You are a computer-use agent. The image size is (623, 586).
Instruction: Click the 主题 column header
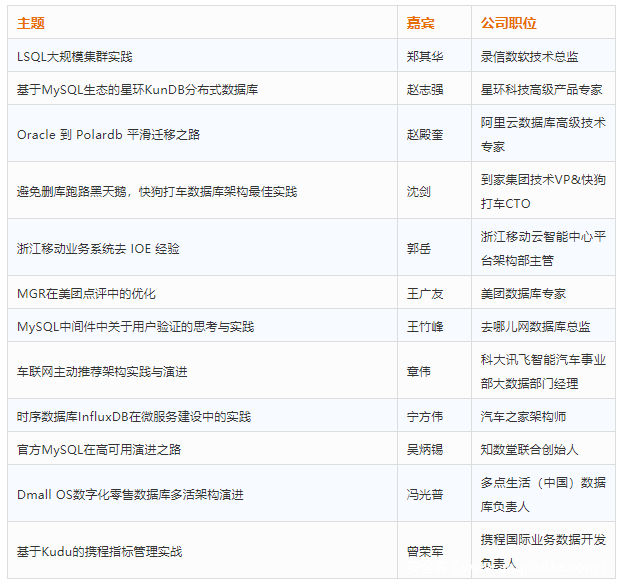pyautogui.click(x=31, y=23)
